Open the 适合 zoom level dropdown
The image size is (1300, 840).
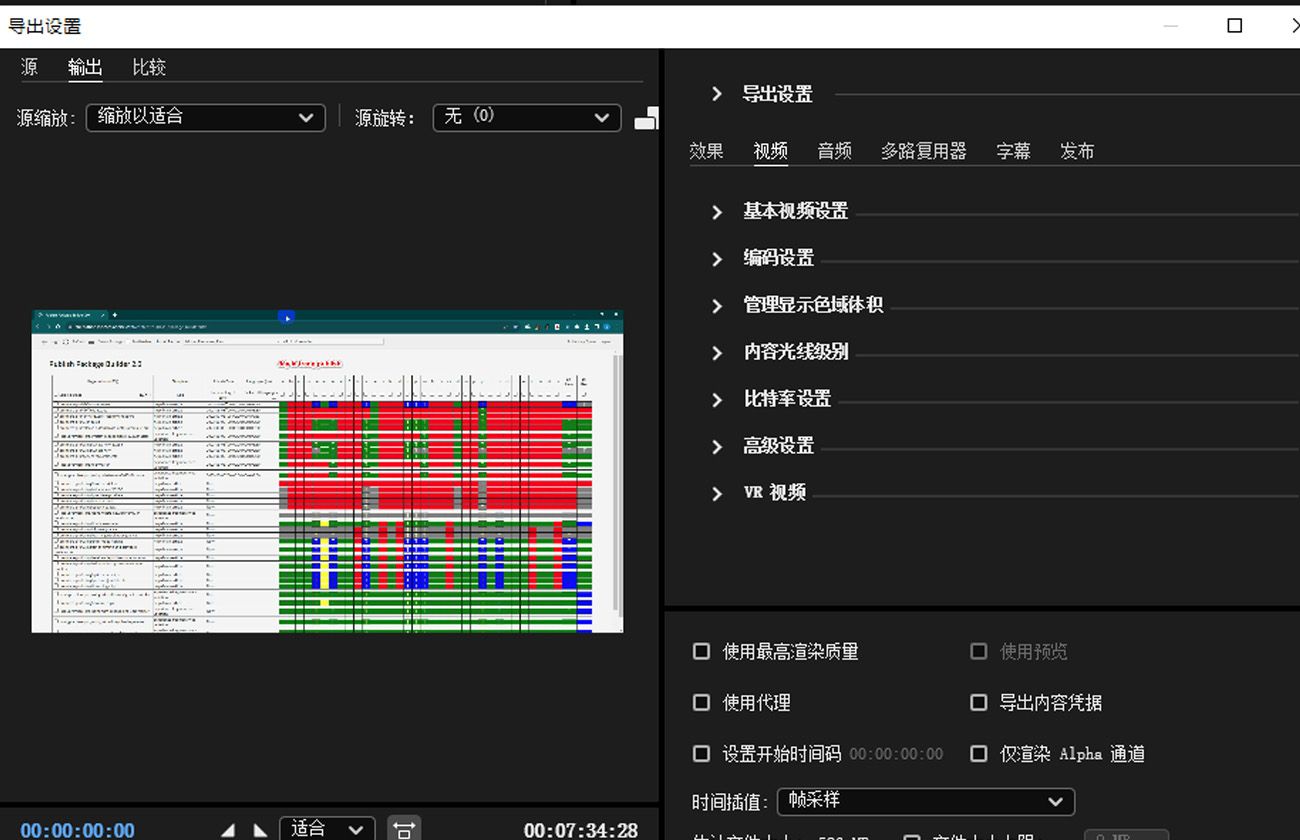327,828
